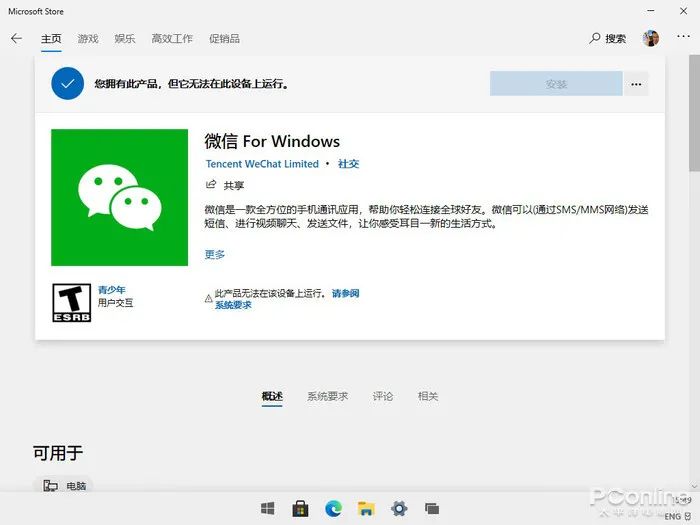Screen dimensions: 700x525
Task: Open Tencent WeChat Limited publisher link
Action: click(262, 164)
